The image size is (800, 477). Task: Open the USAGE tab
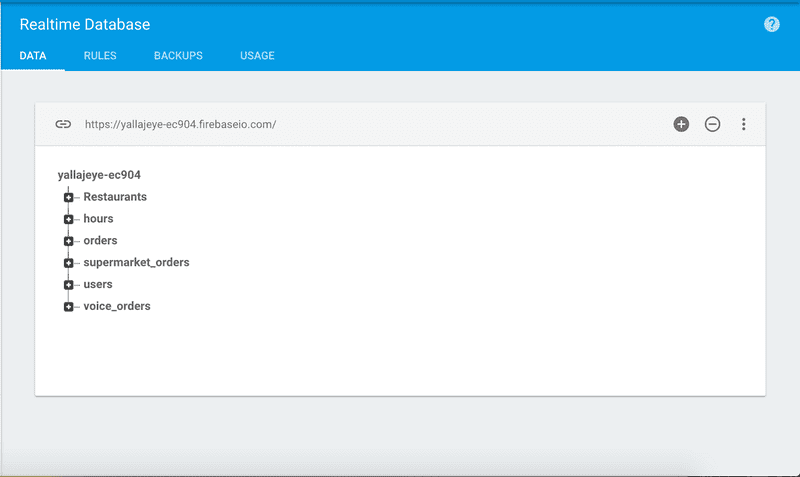click(x=257, y=56)
